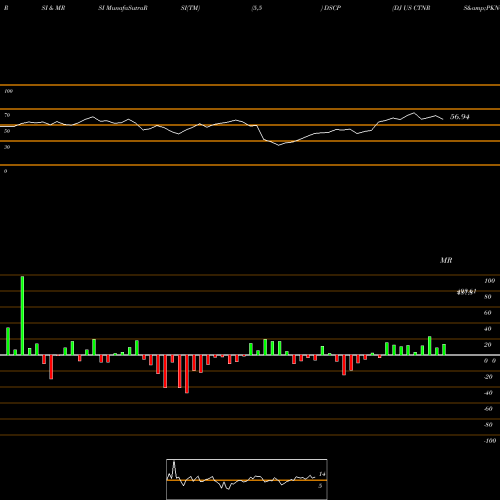Screen dimensions: 500x500
Task: Click the "SI MunafaSutraR" header text
Action: (x=123, y=8)
